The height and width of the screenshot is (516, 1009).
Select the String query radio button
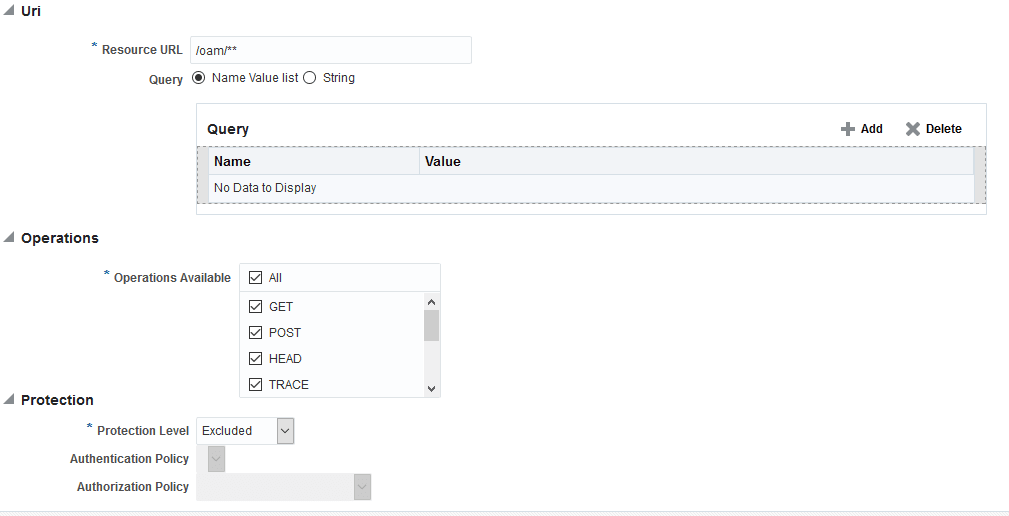tap(310, 78)
